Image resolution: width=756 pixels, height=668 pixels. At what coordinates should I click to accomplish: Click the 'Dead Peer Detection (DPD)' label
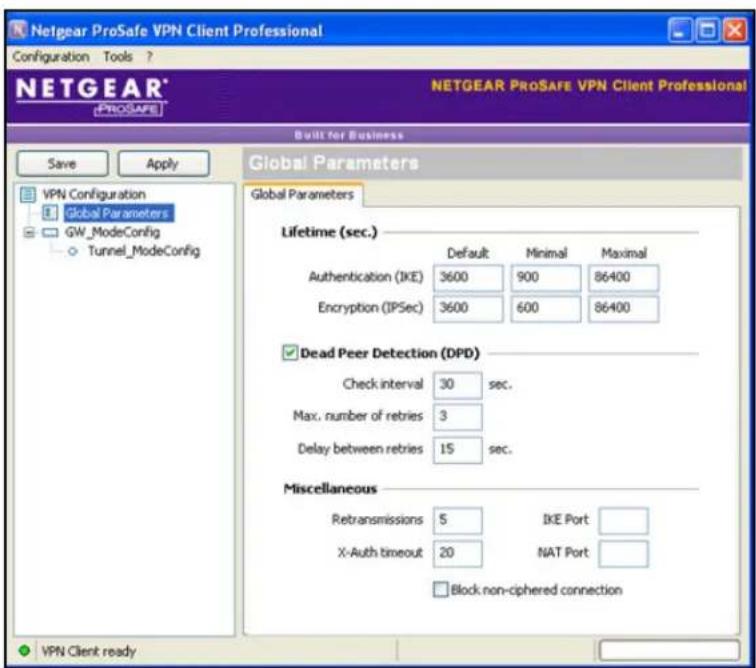[390, 353]
